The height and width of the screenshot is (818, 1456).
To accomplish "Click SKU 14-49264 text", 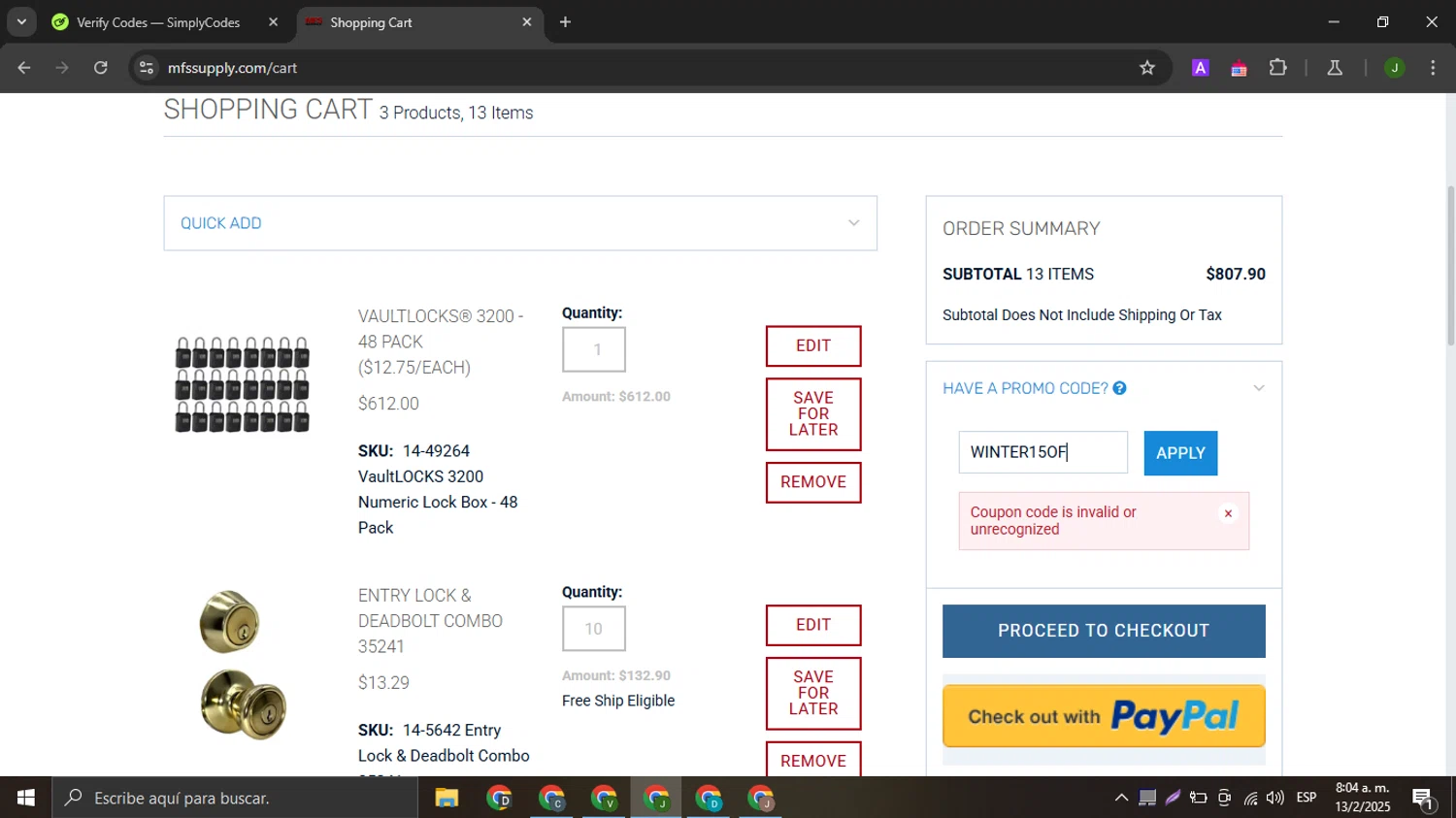I will coord(414,451).
